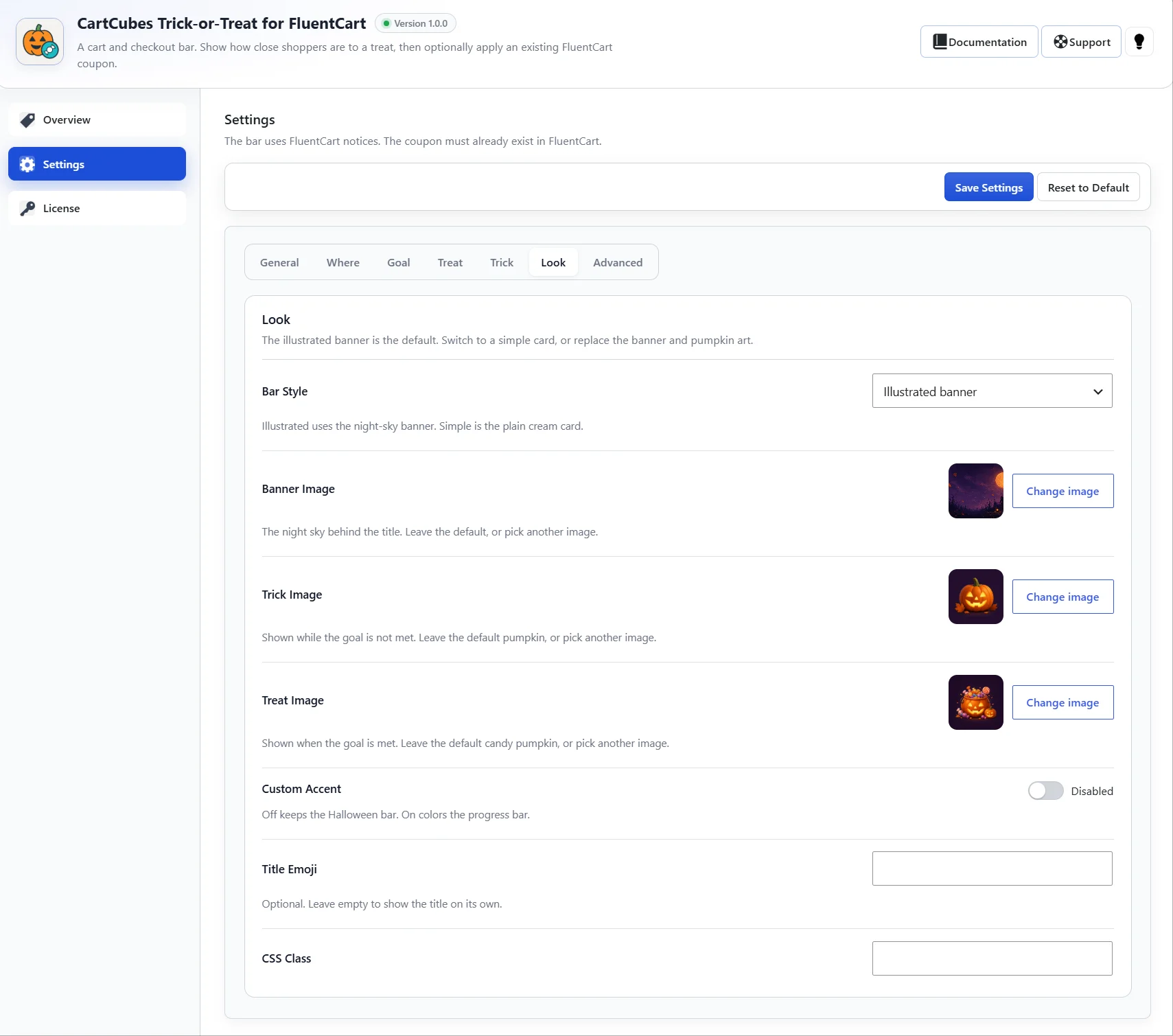Open the License sidebar item
The height and width of the screenshot is (1036, 1173).
pos(97,208)
